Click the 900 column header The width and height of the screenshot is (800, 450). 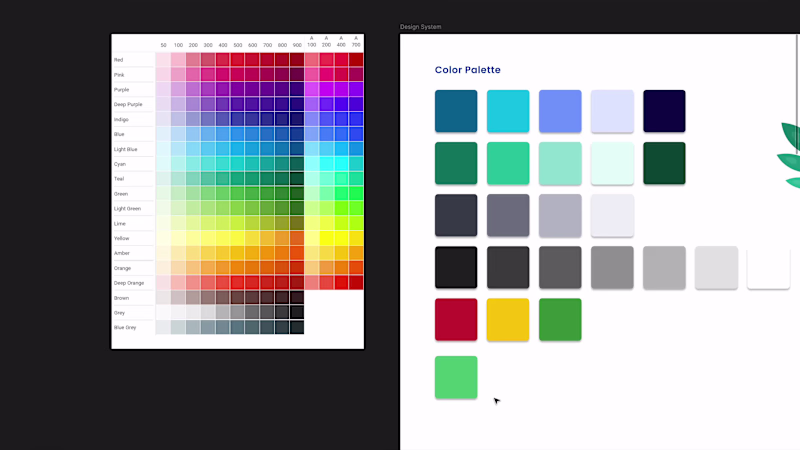[x=297, y=45]
